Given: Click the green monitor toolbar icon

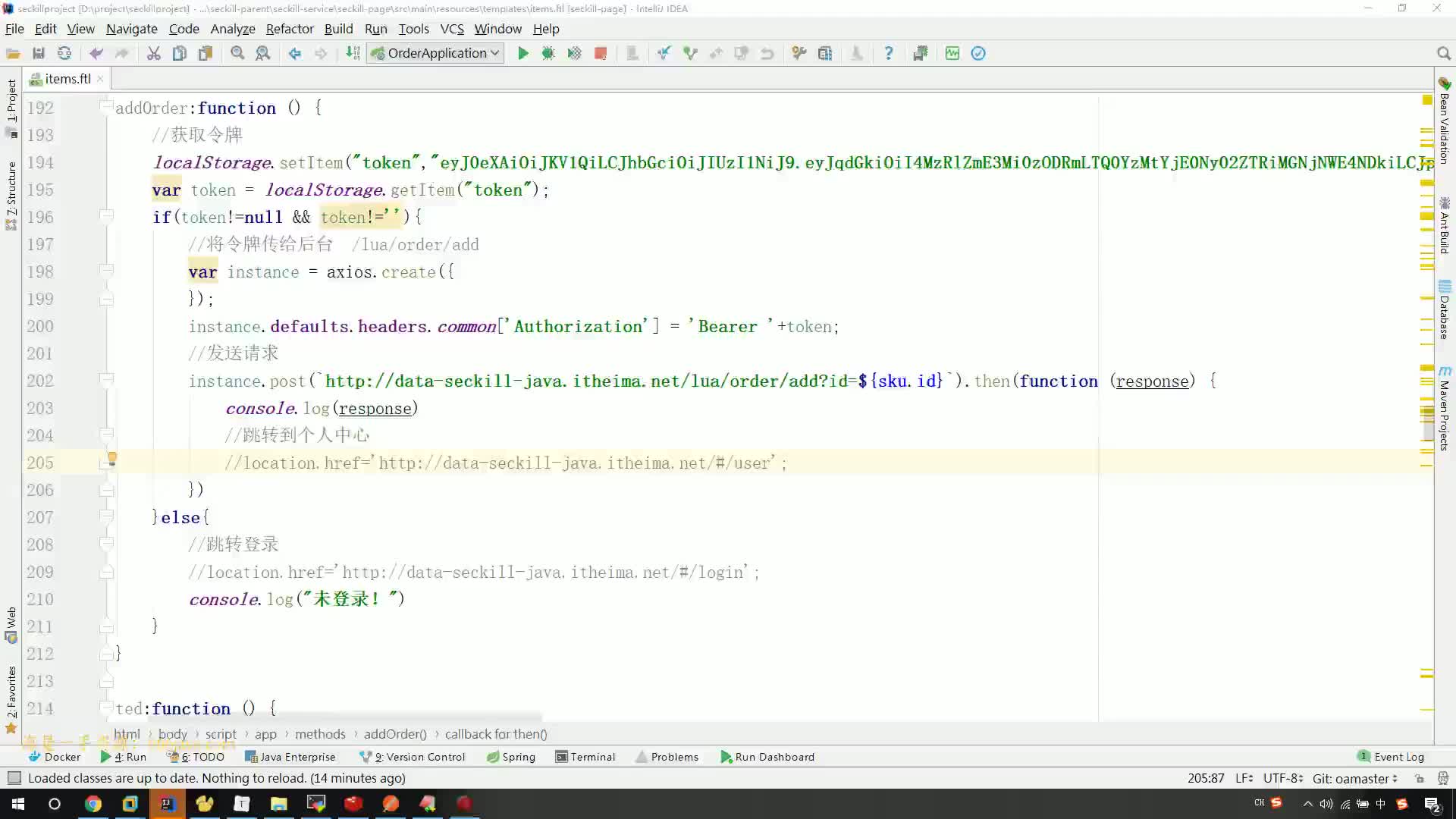Looking at the screenshot, I should click(x=952, y=53).
